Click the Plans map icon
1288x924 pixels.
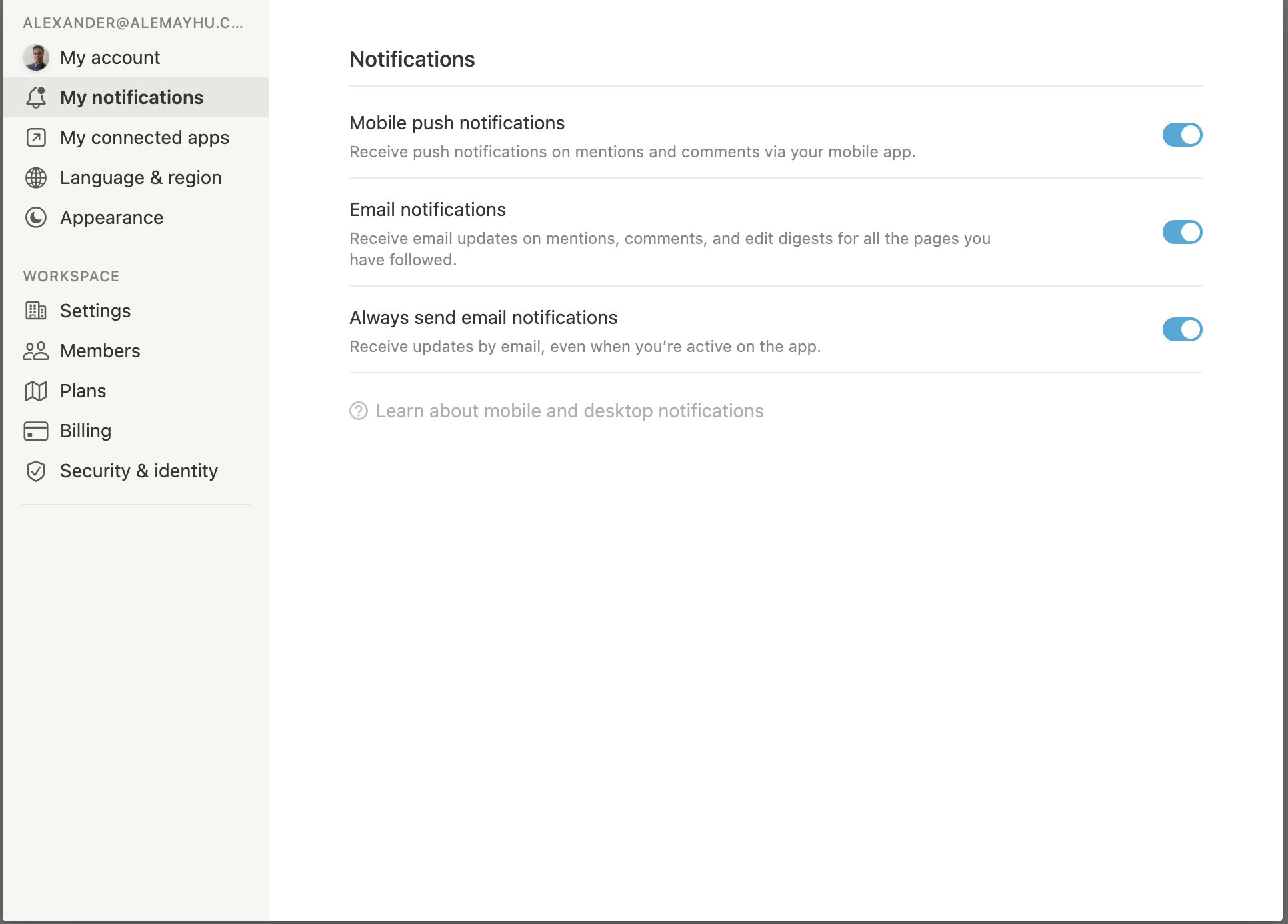click(36, 391)
